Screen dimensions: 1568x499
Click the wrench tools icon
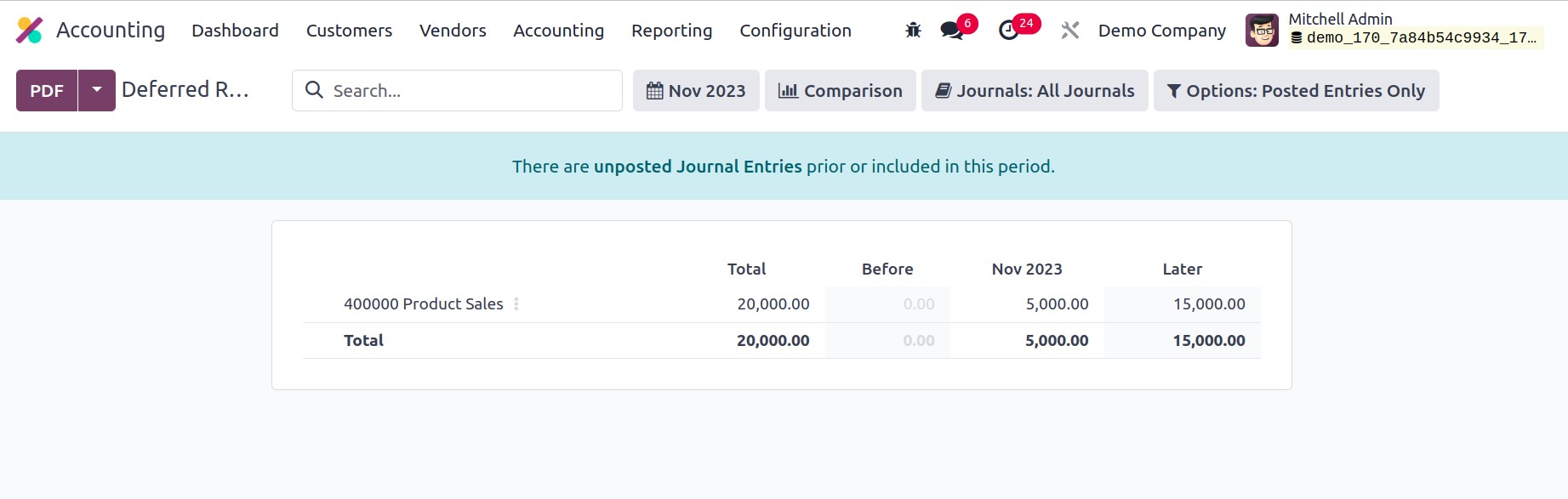1069,31
